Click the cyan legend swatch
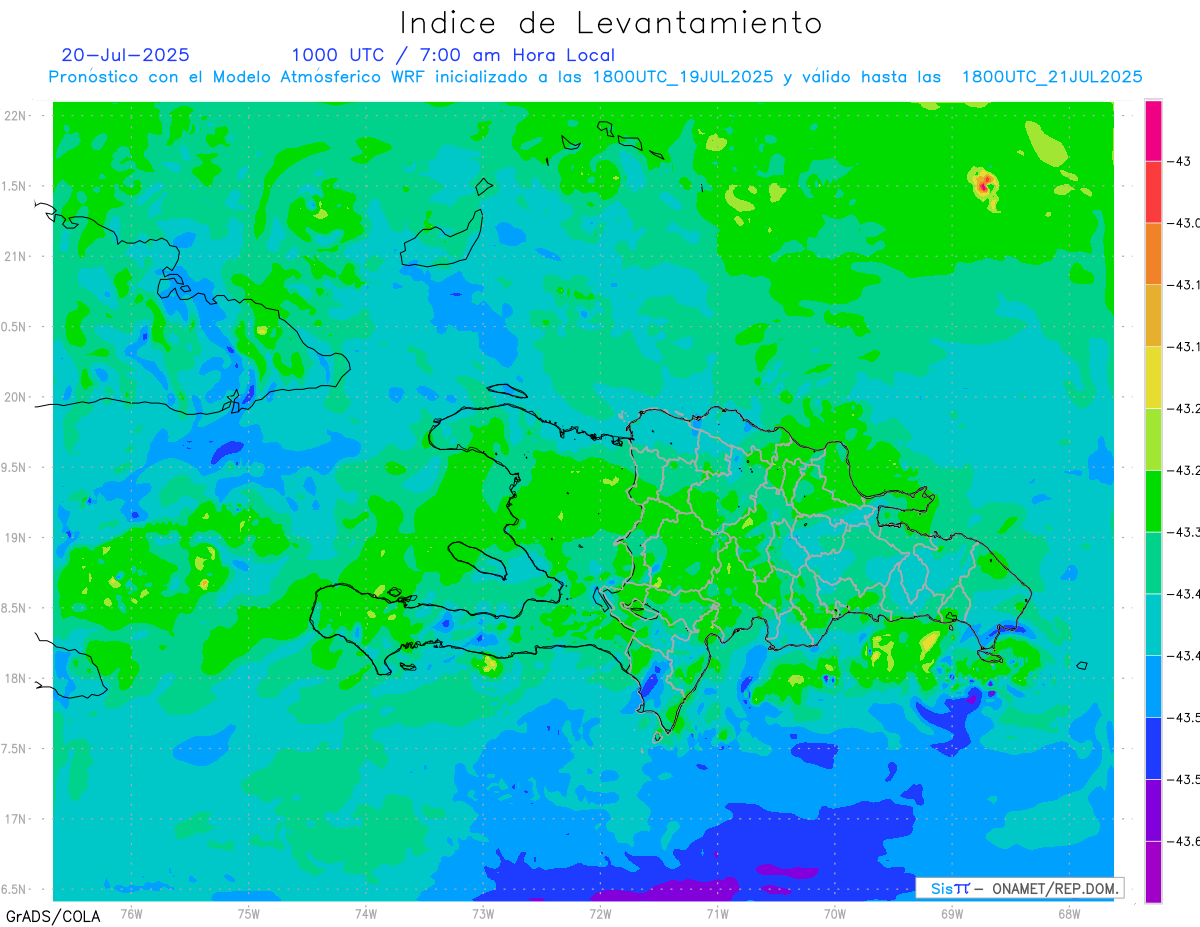1200x927 pixels. 1153,624
